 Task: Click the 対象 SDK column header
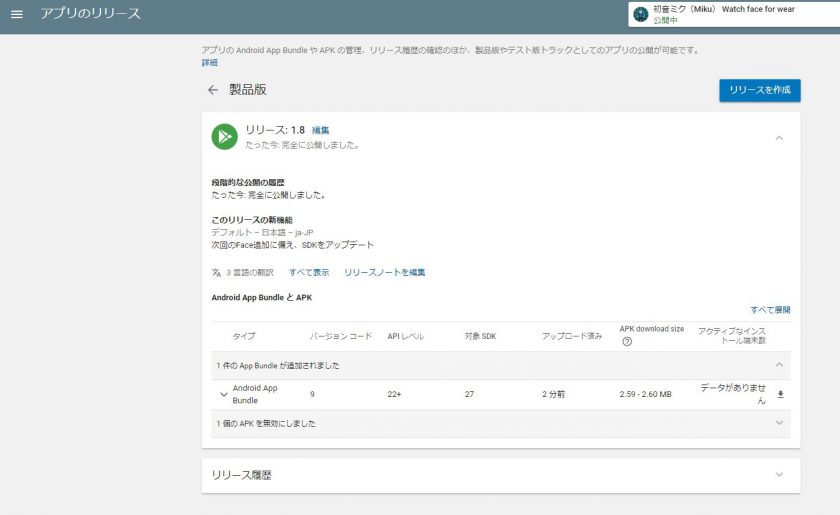[480, 336]
